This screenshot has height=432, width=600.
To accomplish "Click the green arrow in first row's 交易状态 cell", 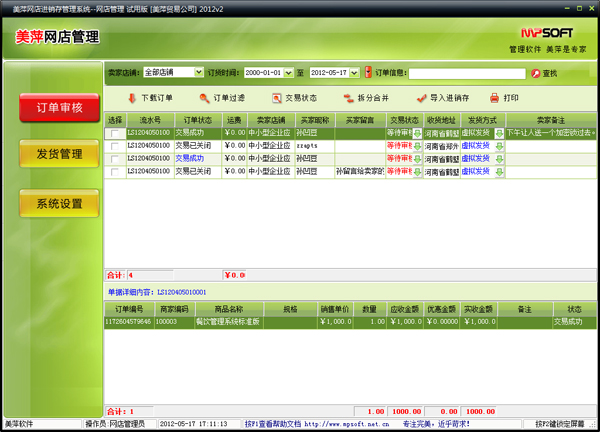I will (x=418, y=133).
